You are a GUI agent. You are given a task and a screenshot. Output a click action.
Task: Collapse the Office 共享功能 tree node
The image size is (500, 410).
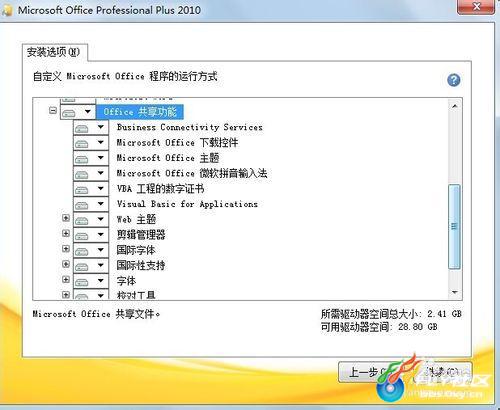[53, 110]
